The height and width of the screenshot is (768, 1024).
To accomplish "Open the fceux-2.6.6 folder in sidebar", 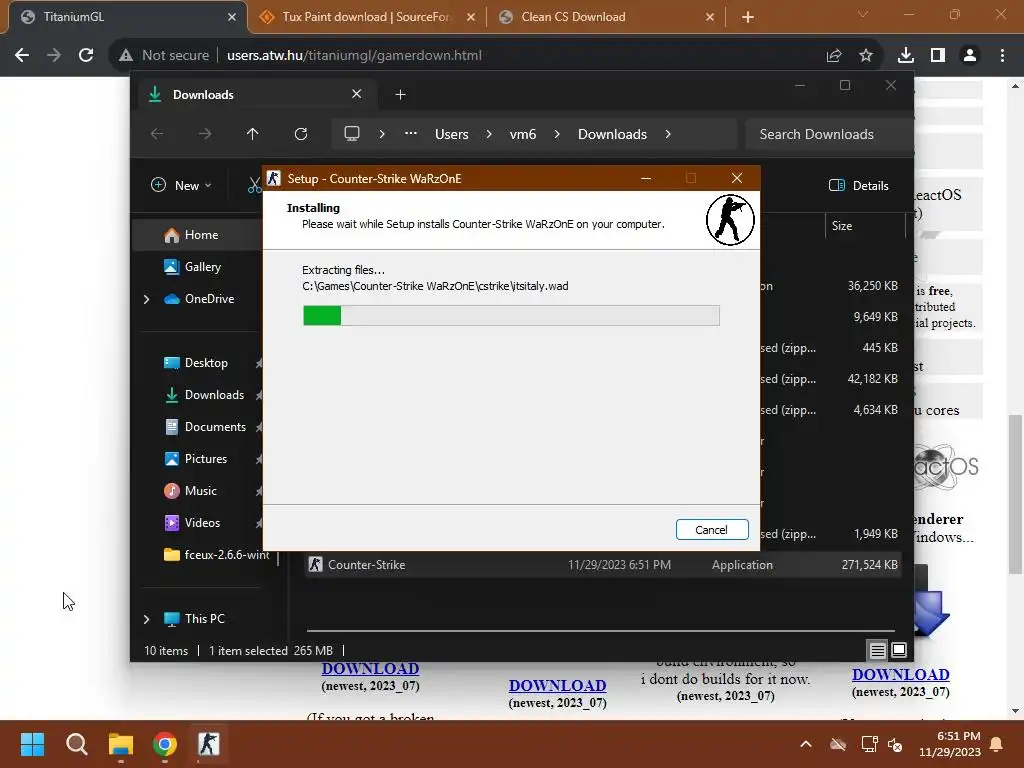I will pyautogui.click(x=217, y=554).
